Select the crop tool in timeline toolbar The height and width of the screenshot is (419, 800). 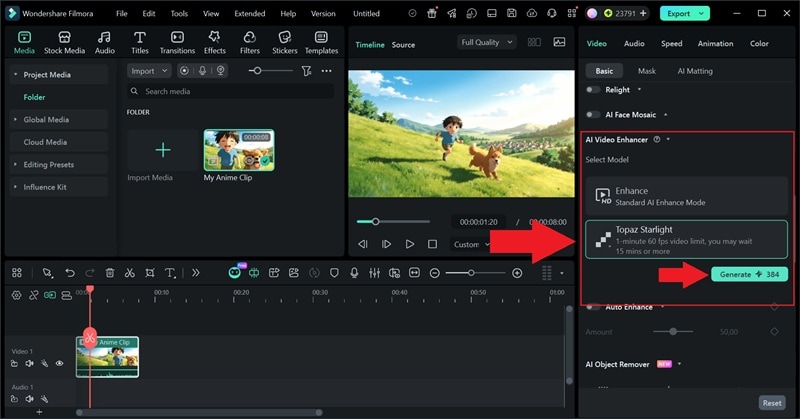pyautogui.click(x=149, y=273)
